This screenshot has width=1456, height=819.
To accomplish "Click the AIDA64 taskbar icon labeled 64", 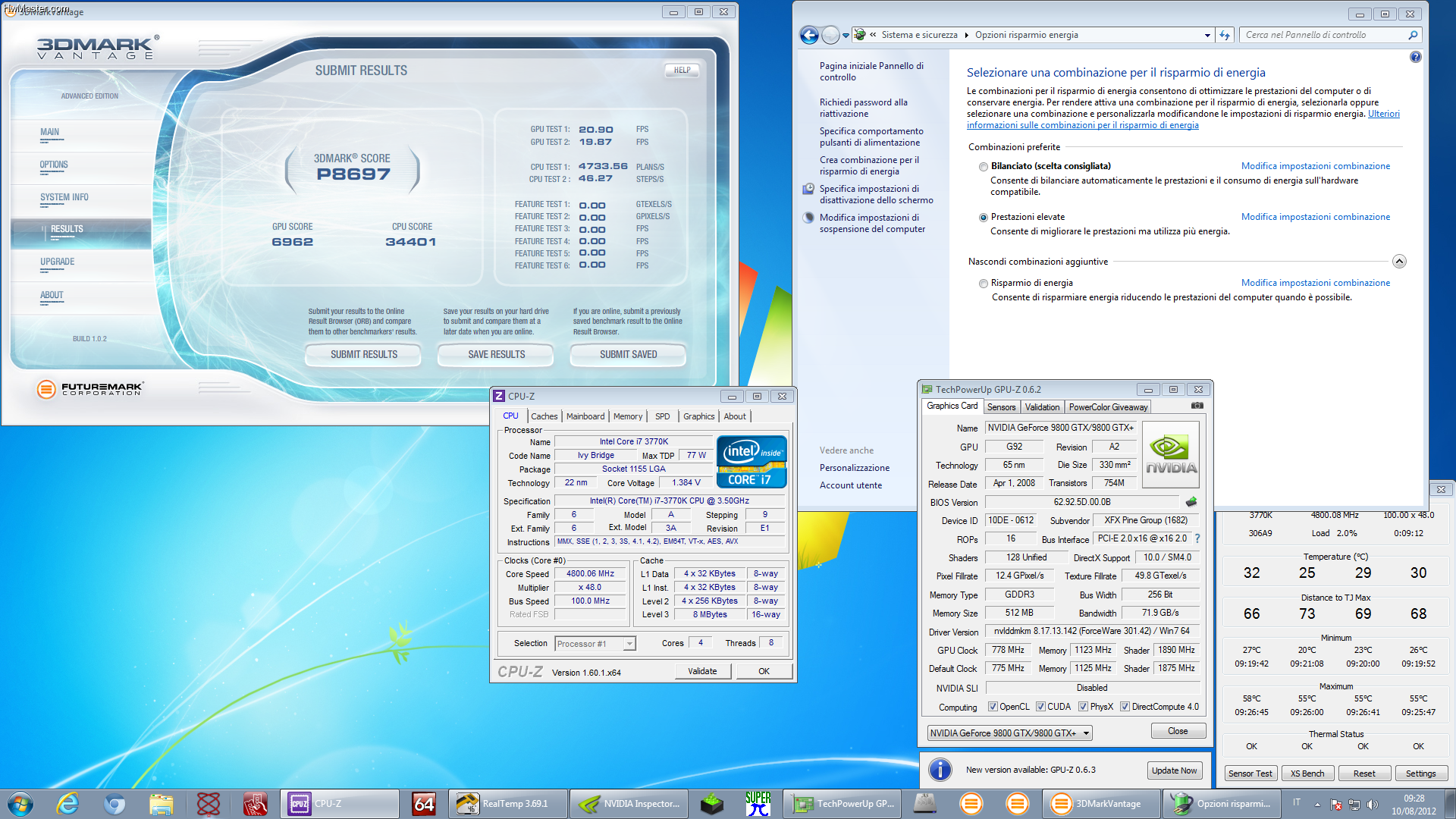I will tap(424, 804).
